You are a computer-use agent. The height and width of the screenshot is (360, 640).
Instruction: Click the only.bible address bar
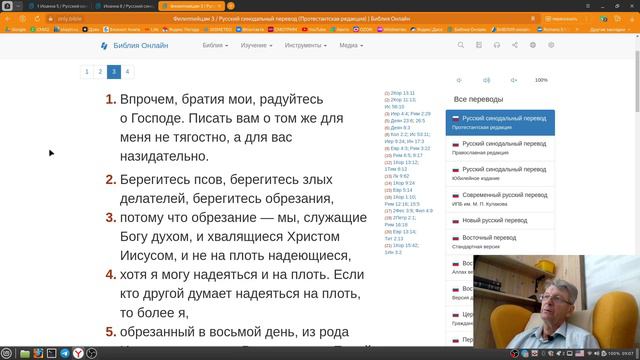click(x=69, y=19)
